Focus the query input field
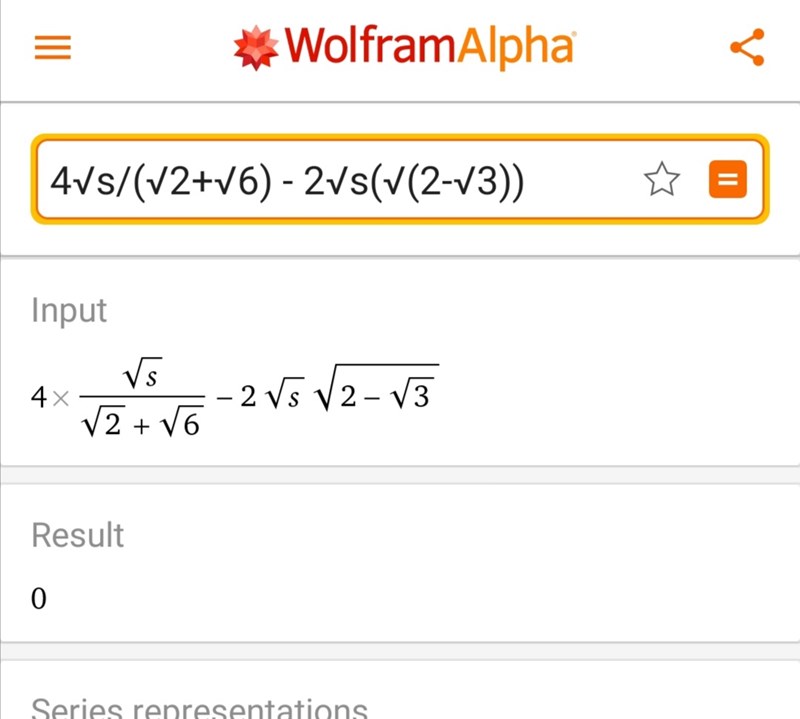 click(x=340, y=181)
